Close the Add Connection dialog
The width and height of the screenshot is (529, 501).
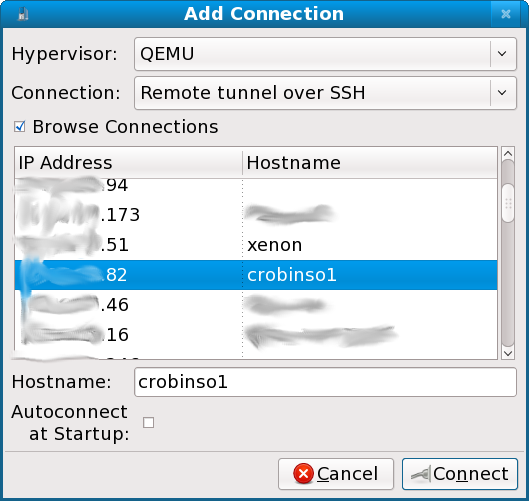(505, 14)
